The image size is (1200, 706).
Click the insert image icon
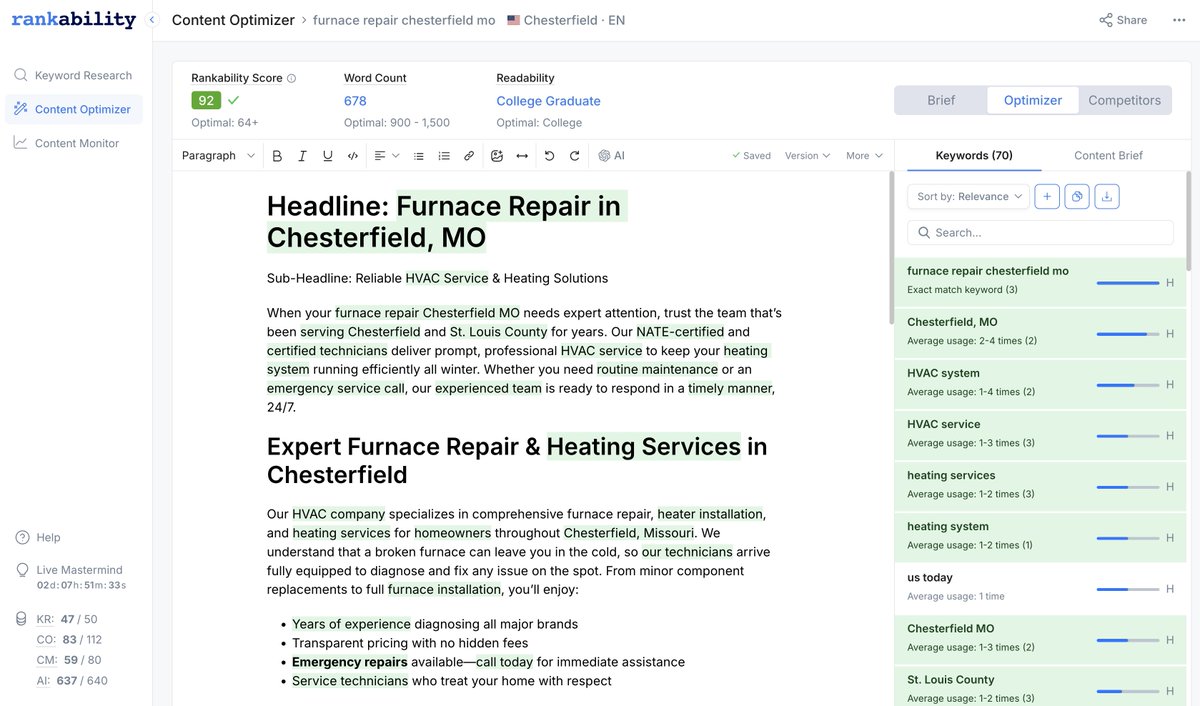click(497, 156)
